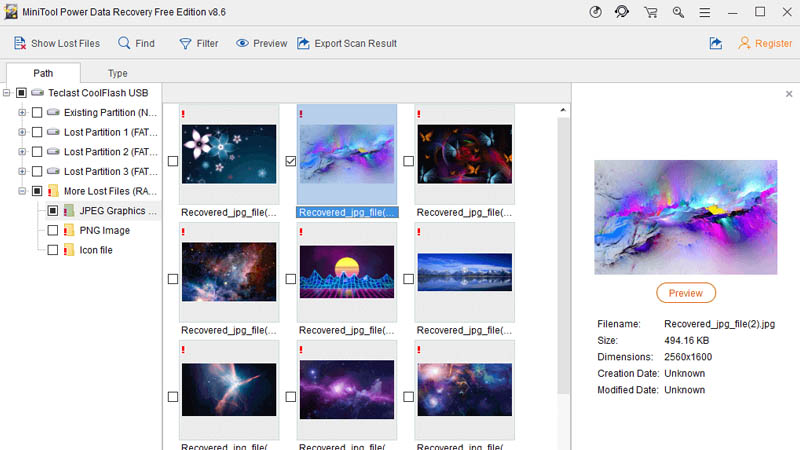Select the PNG Image tree item
Viewport: 800px width, 450px height.
click(x=105, y=230)
